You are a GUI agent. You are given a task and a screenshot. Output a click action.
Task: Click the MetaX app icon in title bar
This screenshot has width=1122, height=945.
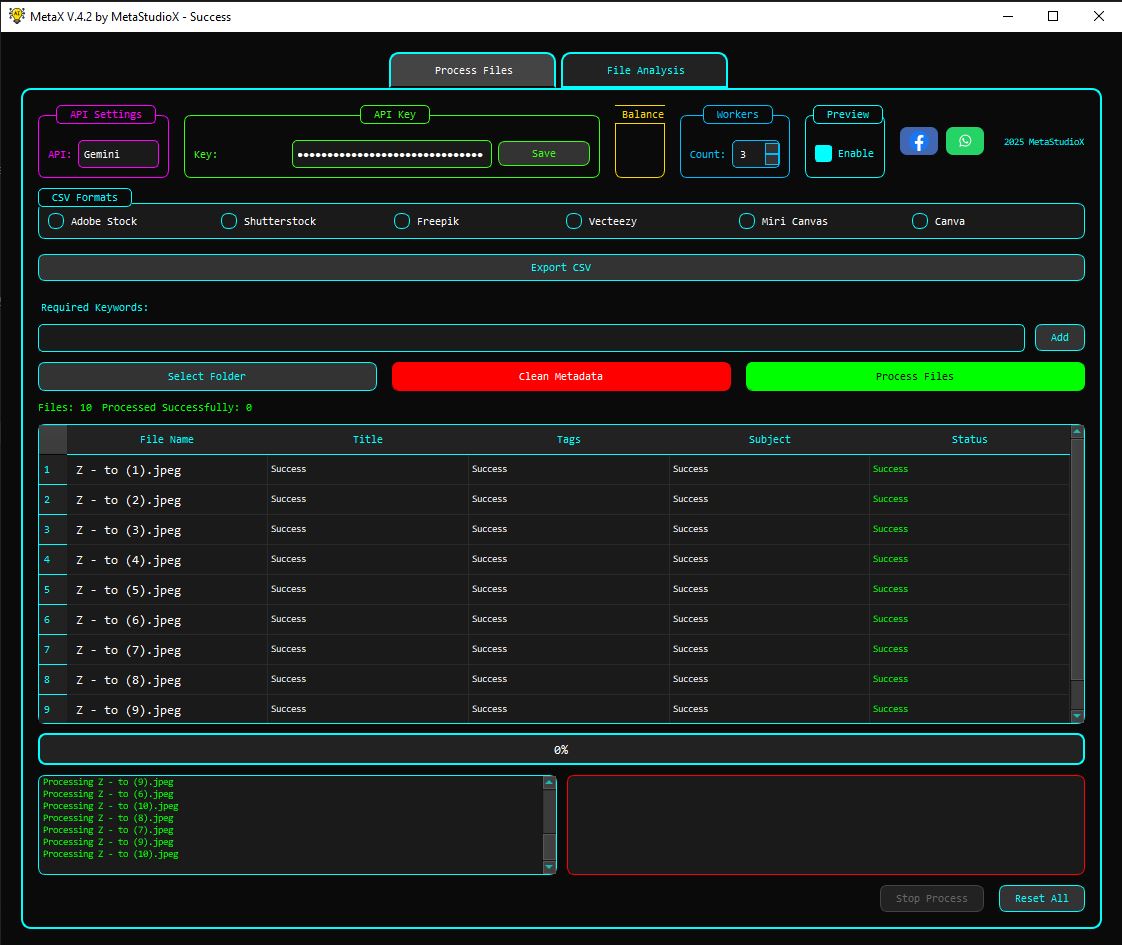16,16
